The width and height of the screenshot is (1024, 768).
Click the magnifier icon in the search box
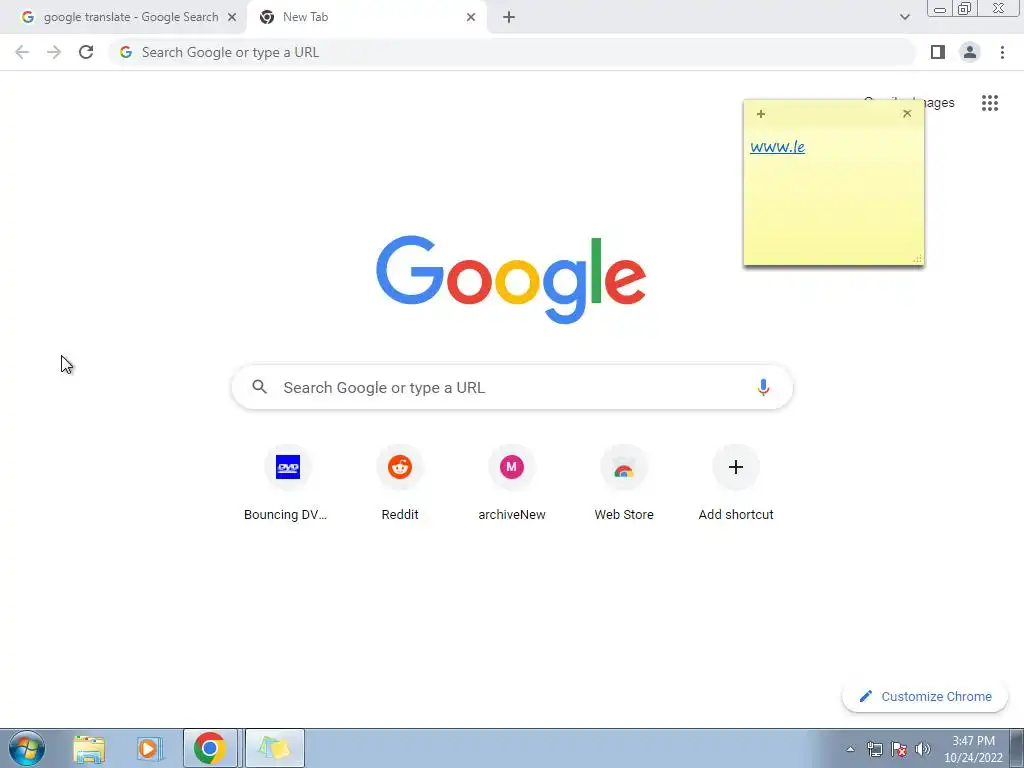coord(260,387)
